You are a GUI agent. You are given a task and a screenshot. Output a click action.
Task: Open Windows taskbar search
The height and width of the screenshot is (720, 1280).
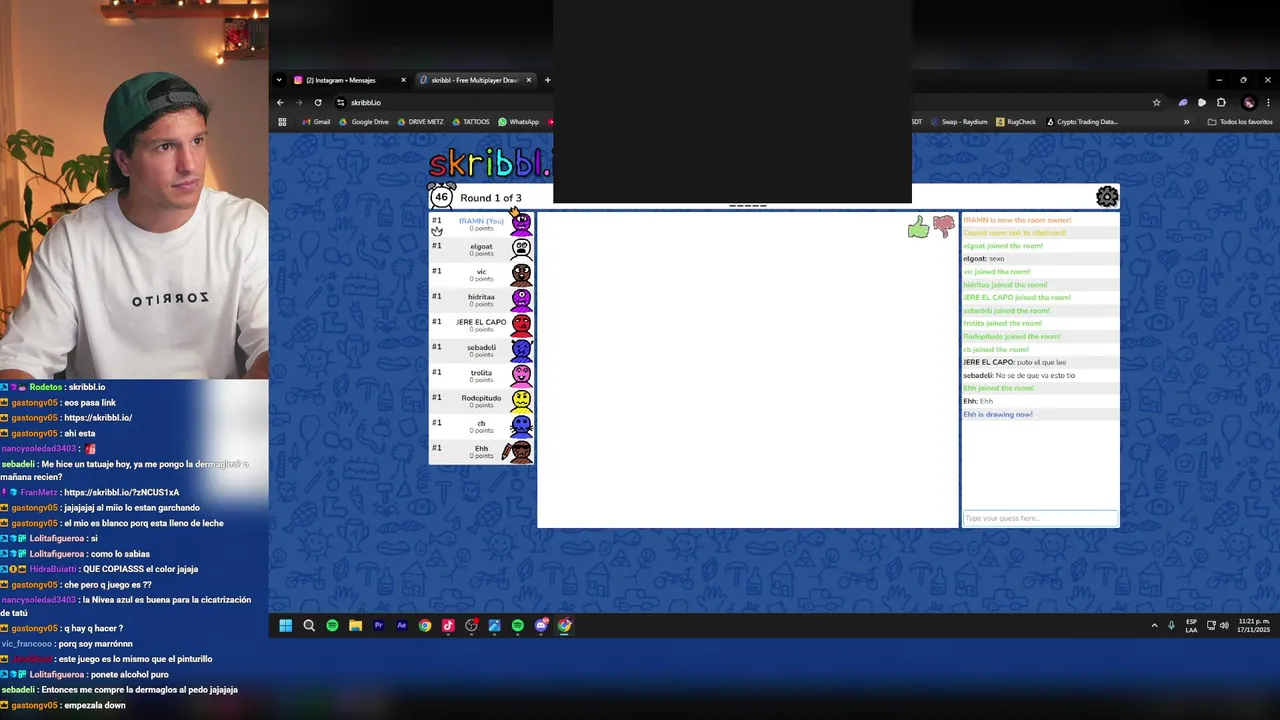click(309, 626)
